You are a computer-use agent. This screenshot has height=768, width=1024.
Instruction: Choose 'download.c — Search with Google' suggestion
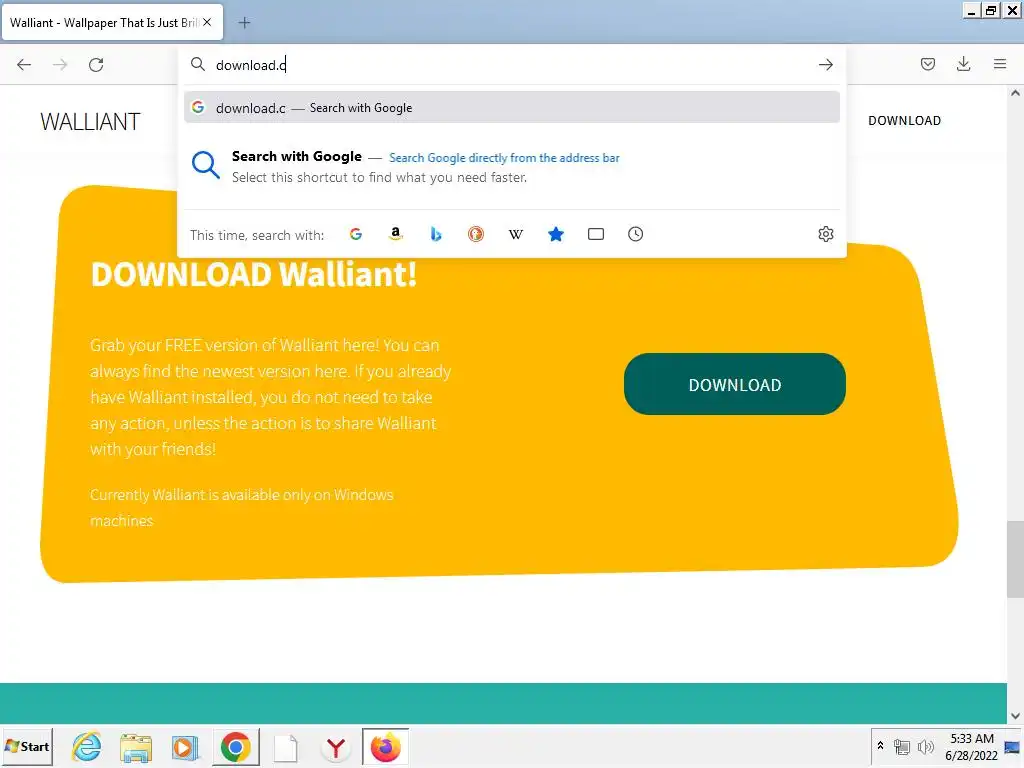pos(512,108)
